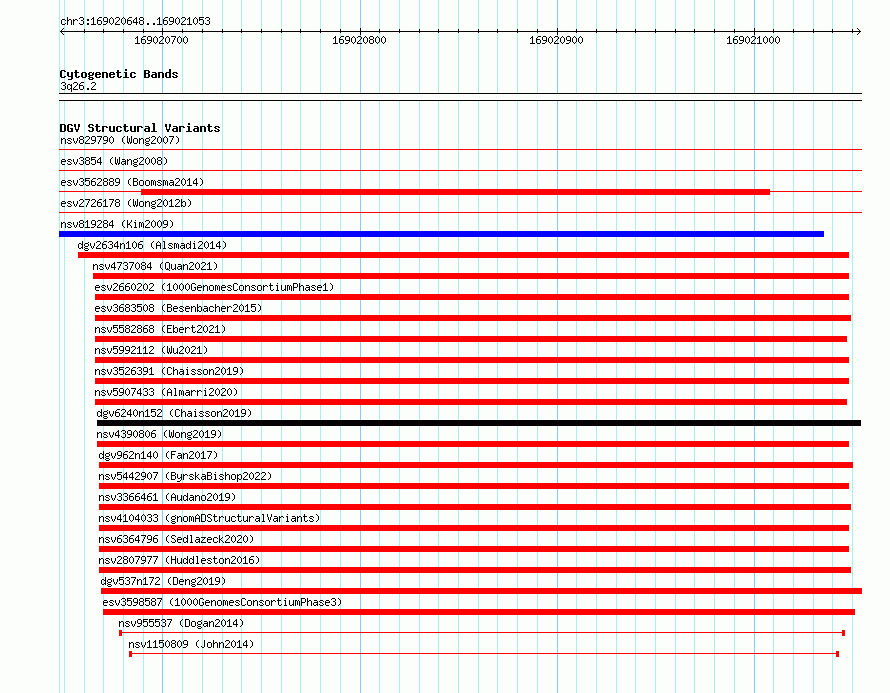Open the nsv819284 (Kim2009) label
Viewport: 890px width, 693px height.
(117, 224)
